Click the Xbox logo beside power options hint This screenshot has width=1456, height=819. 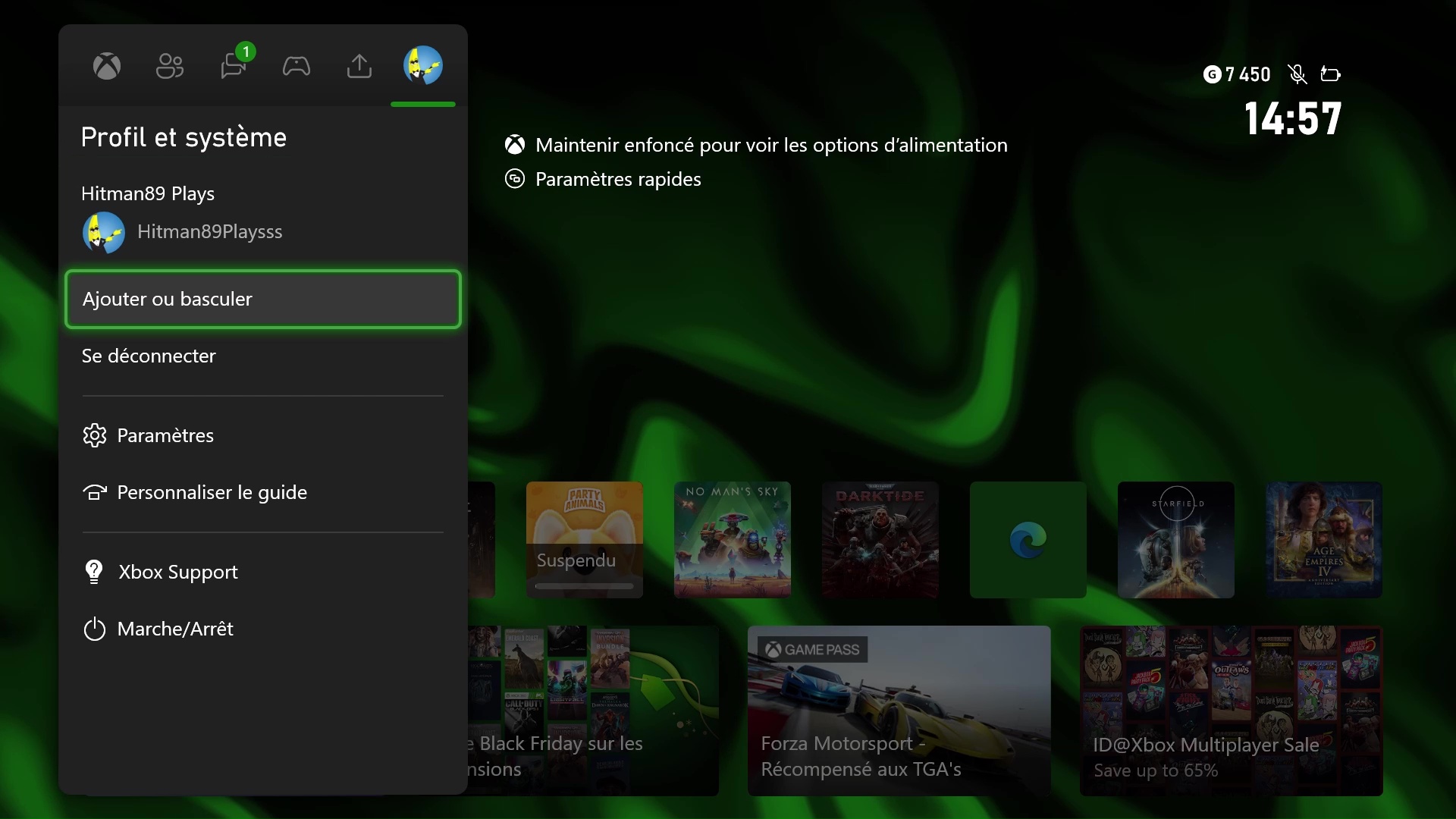515,145
